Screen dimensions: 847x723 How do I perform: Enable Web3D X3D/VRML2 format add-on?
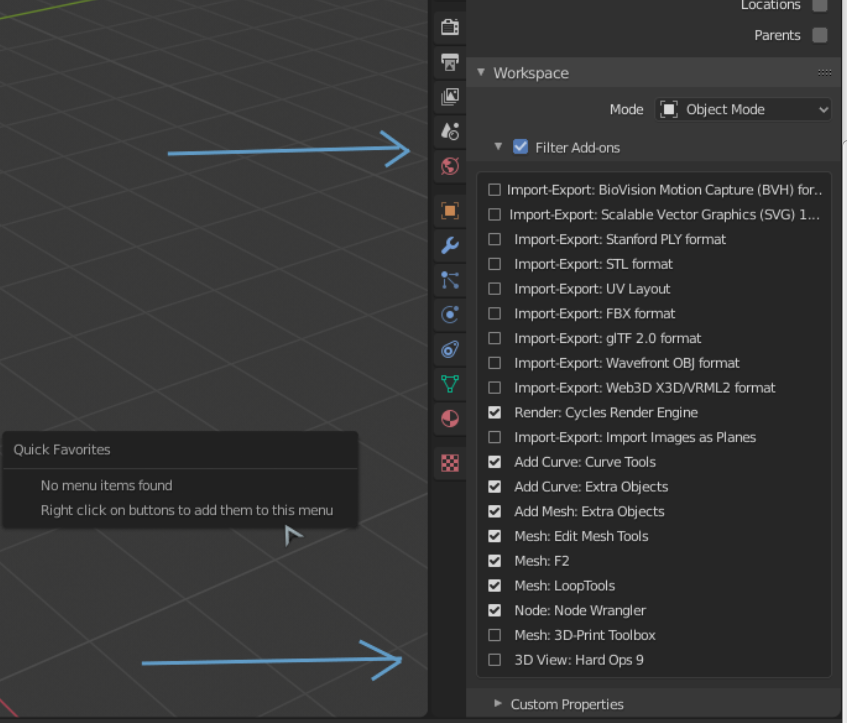[x=494, y=388]
